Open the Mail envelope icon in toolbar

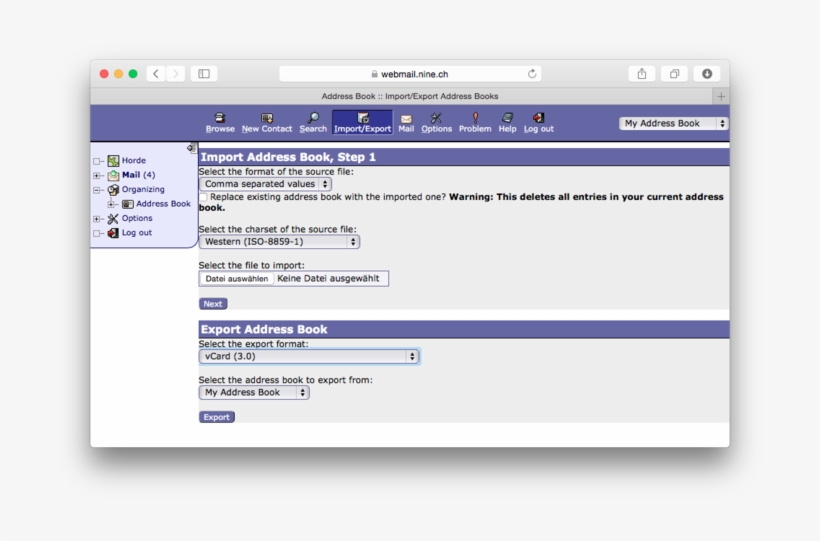coord(406,119)
